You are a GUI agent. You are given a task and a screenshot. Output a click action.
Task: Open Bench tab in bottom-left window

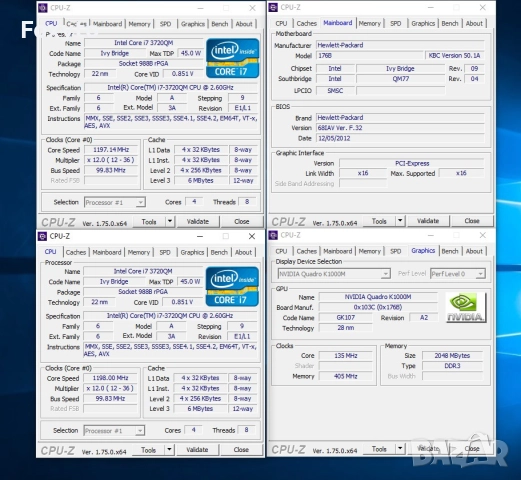(x=219, y=252)
